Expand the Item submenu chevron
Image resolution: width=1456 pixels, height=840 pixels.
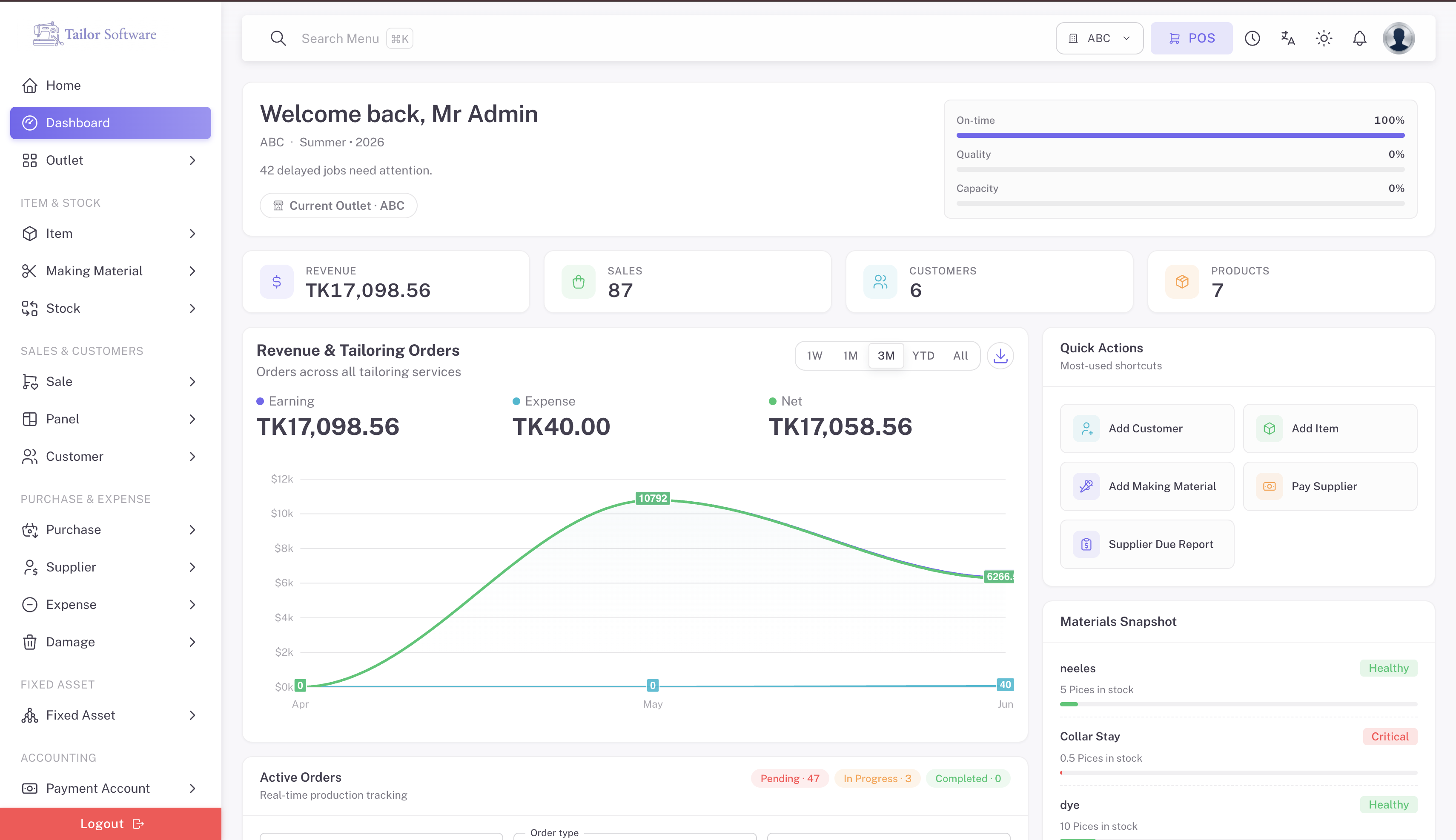point(192,234)
